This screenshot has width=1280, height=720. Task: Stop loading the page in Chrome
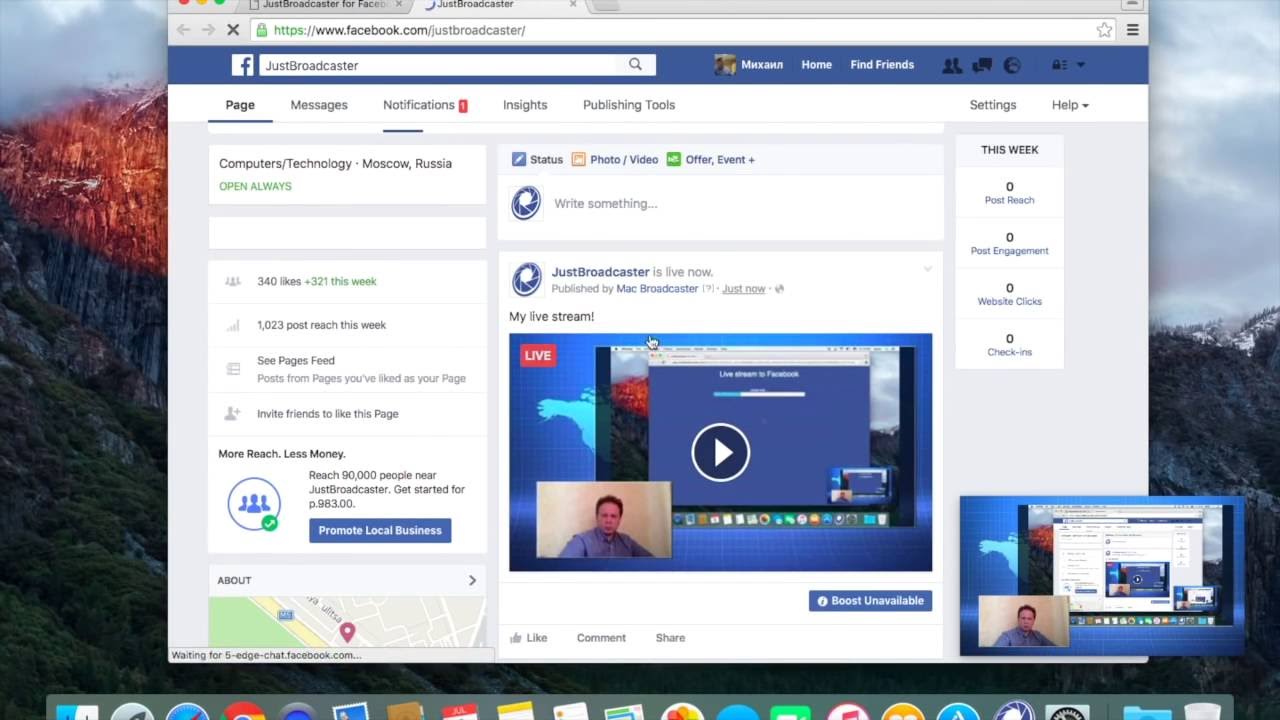coord(232,30)
